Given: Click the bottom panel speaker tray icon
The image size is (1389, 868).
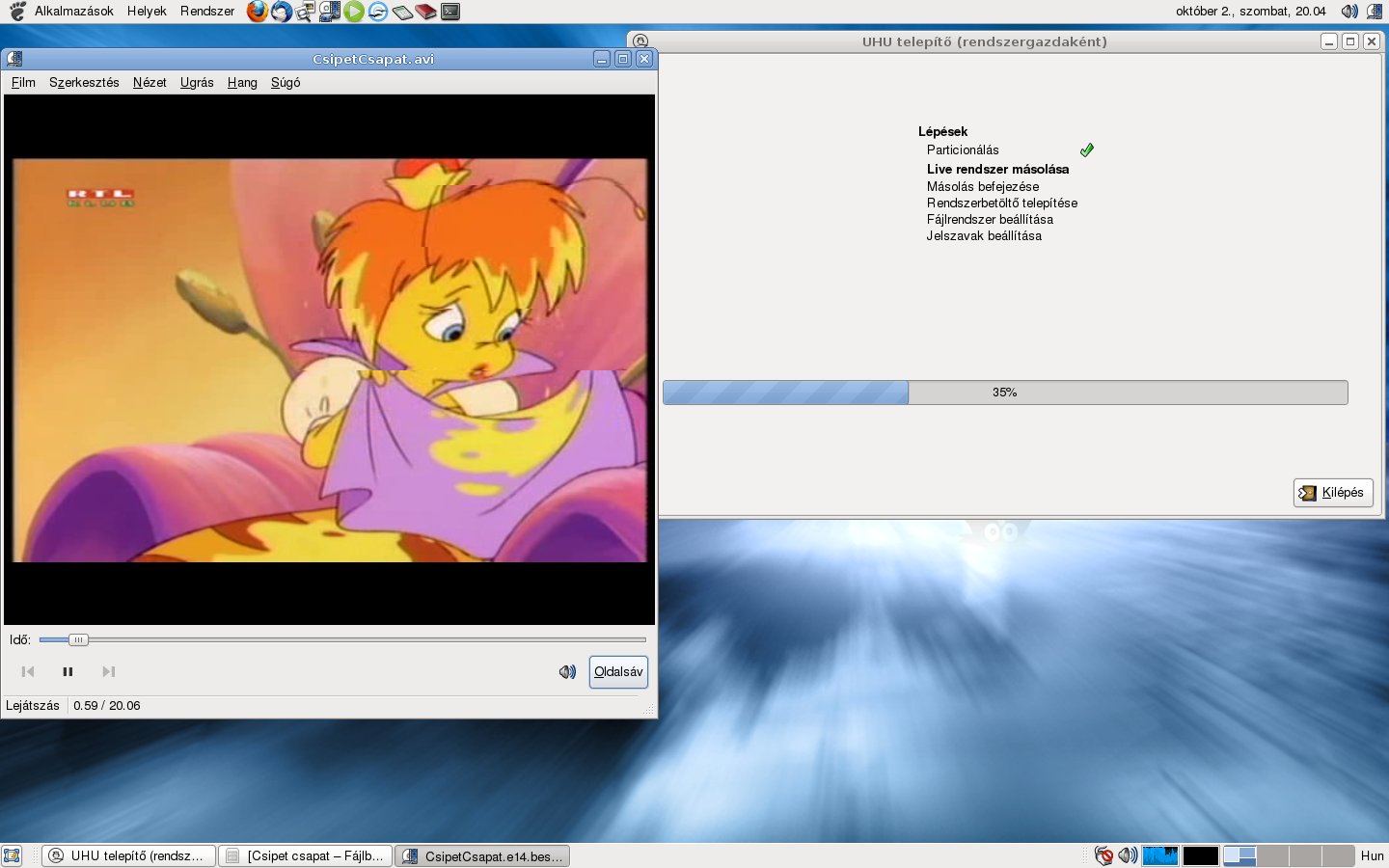Looking at the screenshot, I should (1128, 855).
